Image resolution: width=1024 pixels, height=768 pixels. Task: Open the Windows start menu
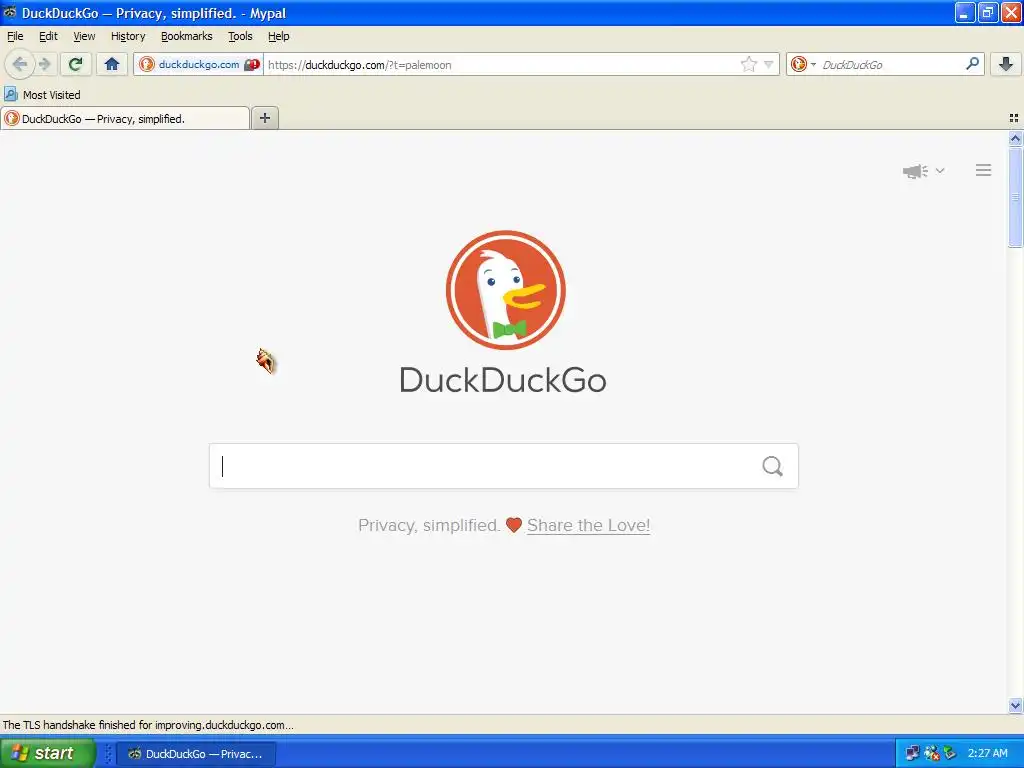click(47, 753)
